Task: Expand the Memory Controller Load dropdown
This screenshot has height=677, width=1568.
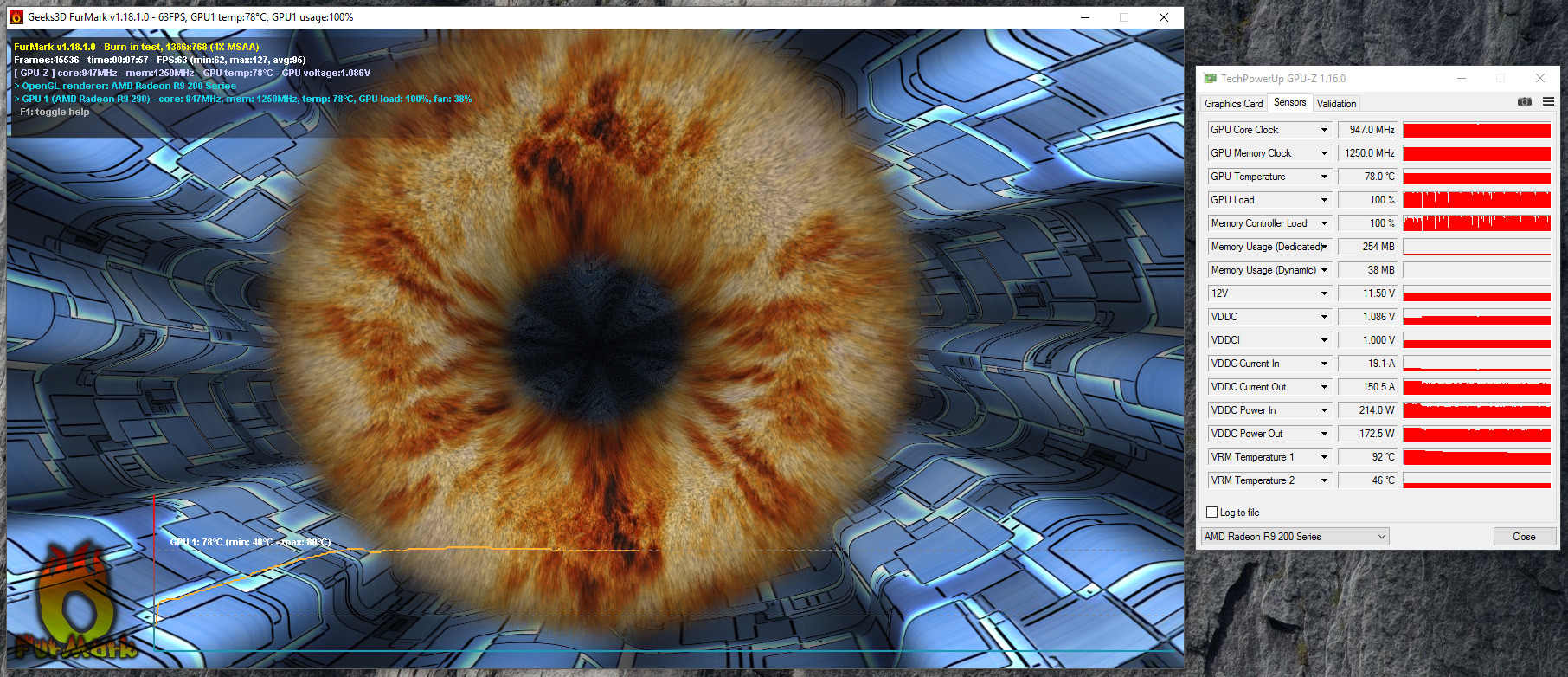Action: [x=1324, y=223]
